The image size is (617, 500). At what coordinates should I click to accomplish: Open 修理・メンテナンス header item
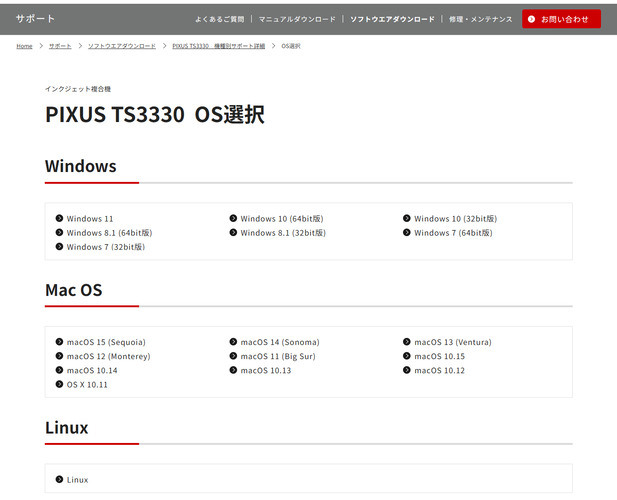coord(480,19)
